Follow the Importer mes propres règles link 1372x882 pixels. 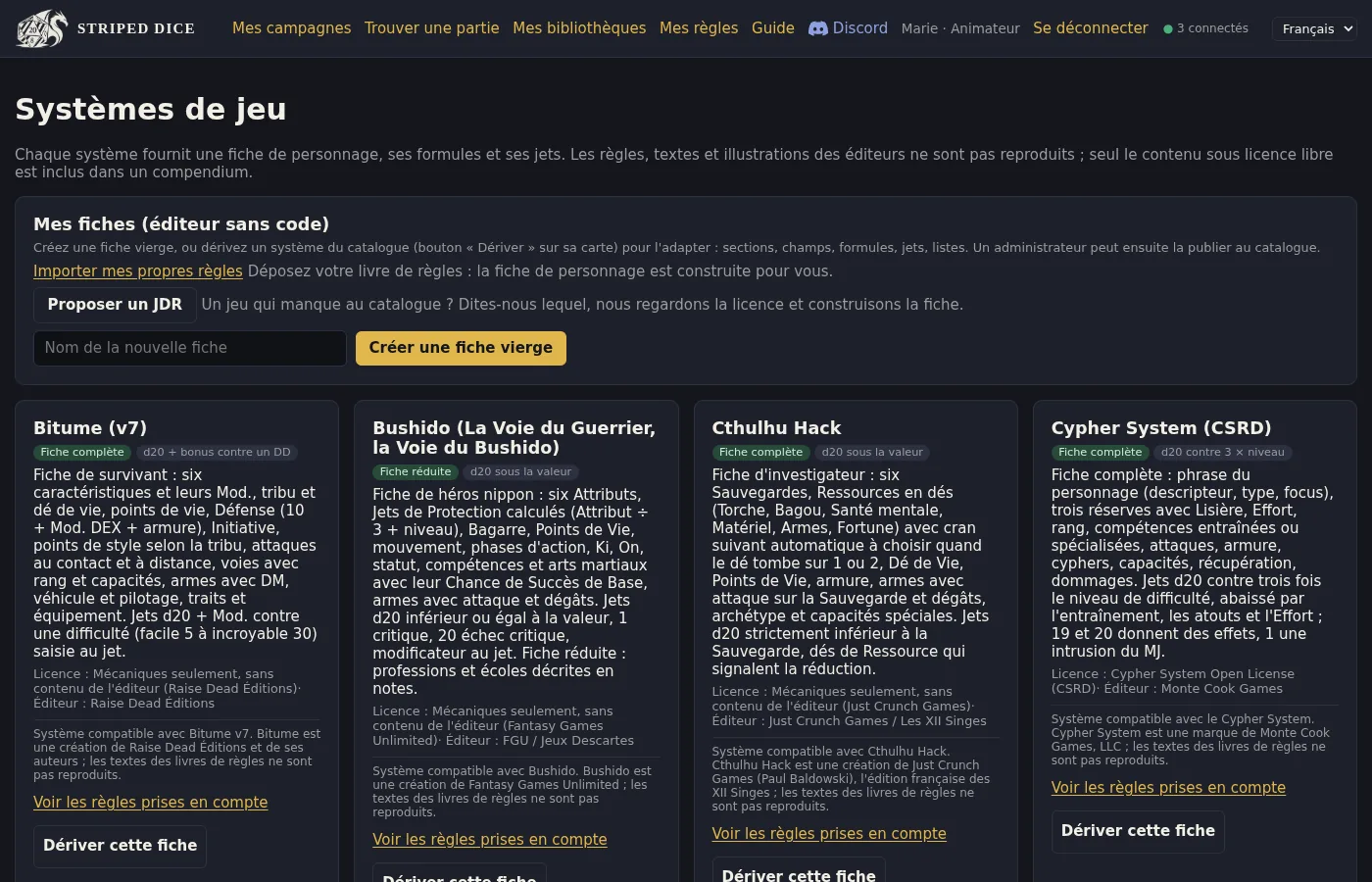point(137,271)
